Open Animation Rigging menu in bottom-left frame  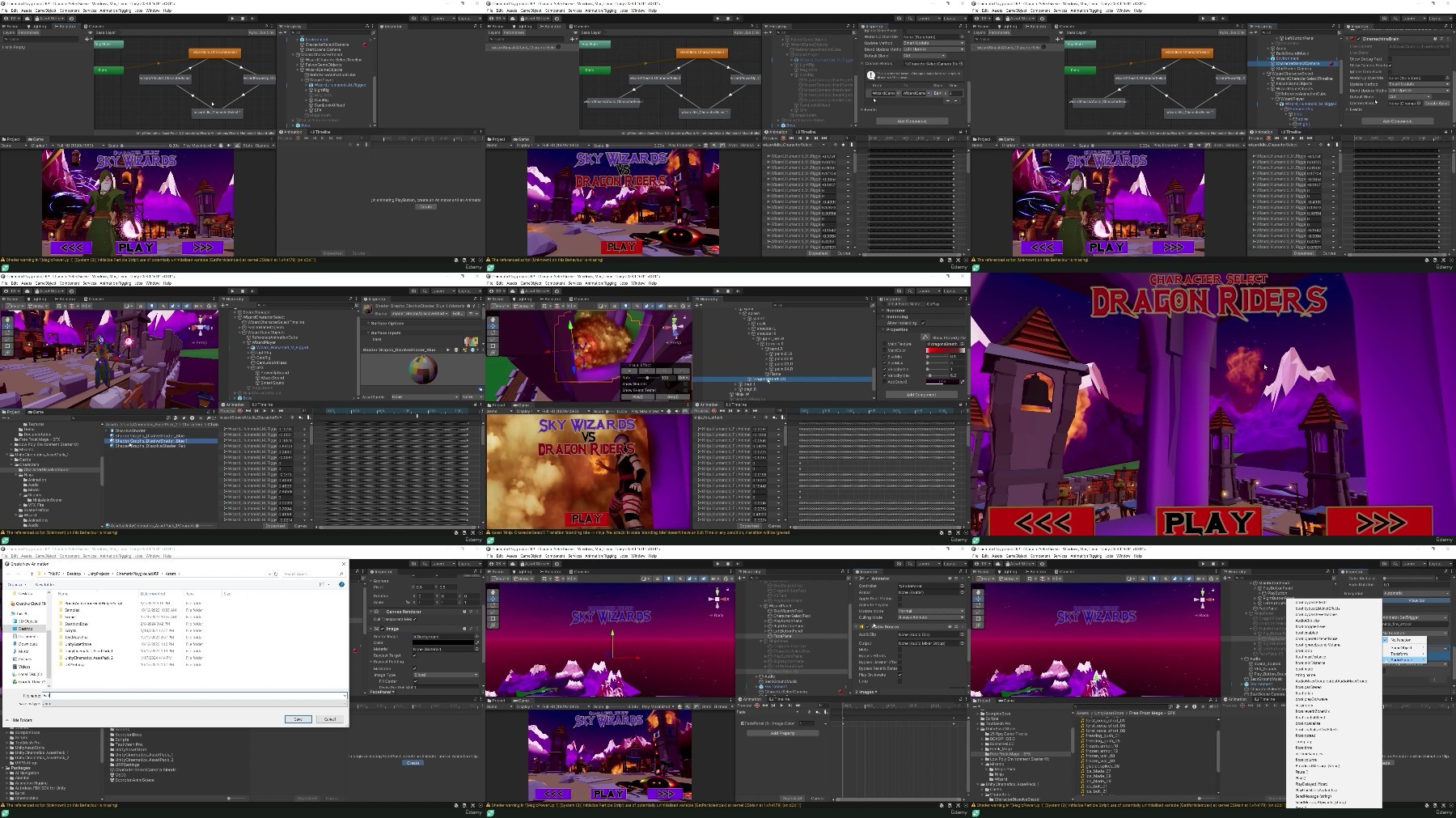[x=116, y=556]
